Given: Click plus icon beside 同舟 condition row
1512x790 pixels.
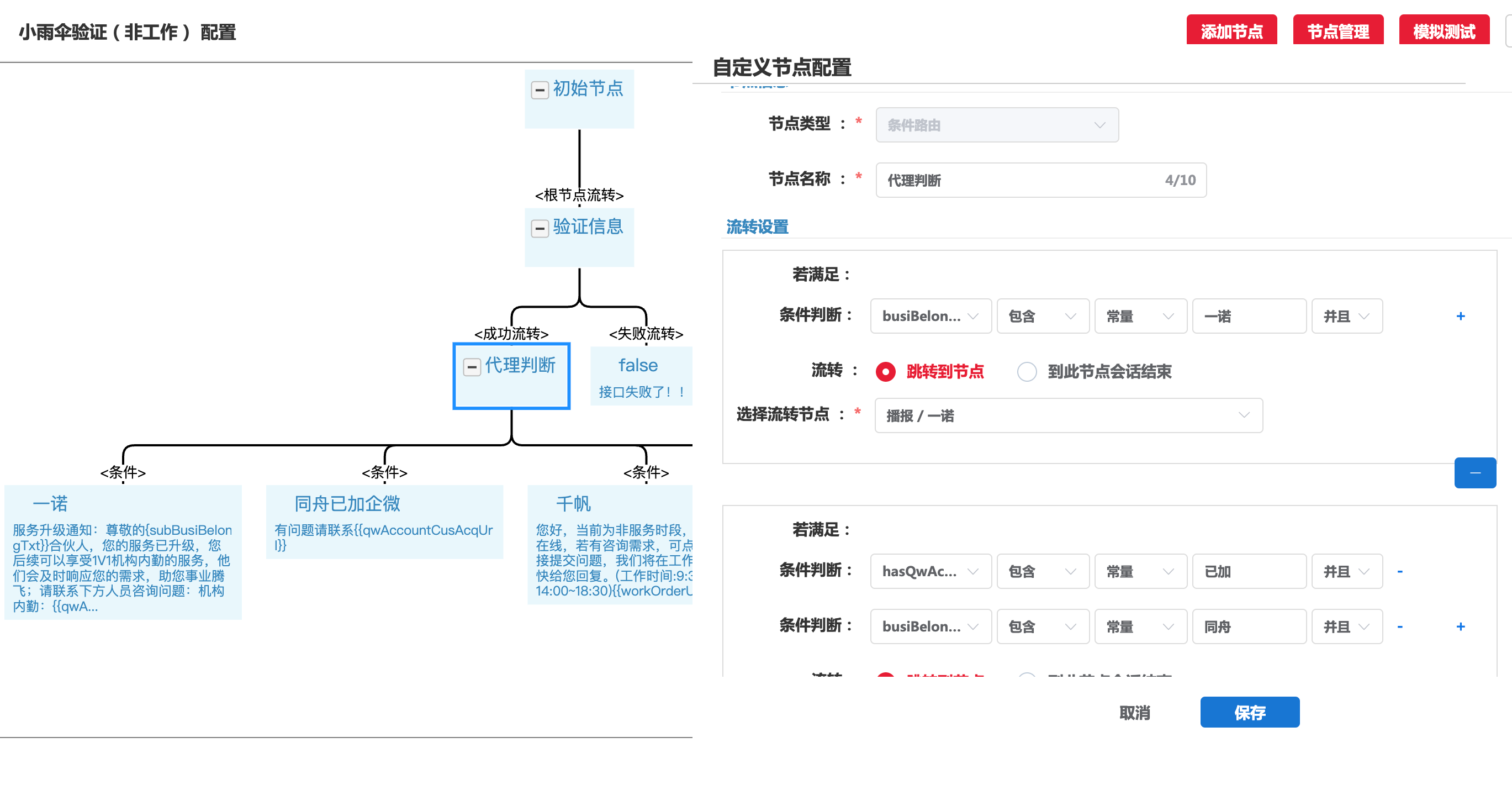Looking at the screenshot, I should (x=1460, y=626).
